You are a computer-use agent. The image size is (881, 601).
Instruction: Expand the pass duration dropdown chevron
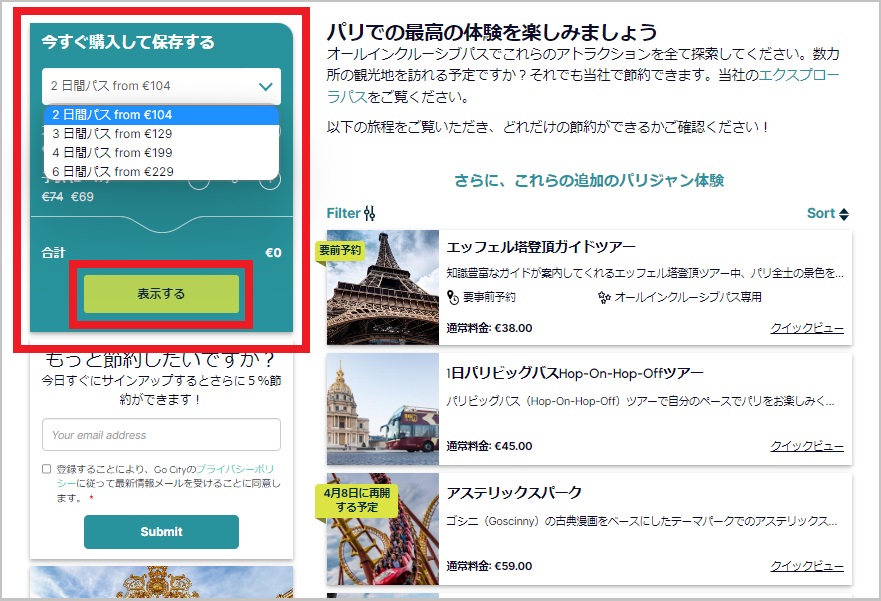point(265,87)
